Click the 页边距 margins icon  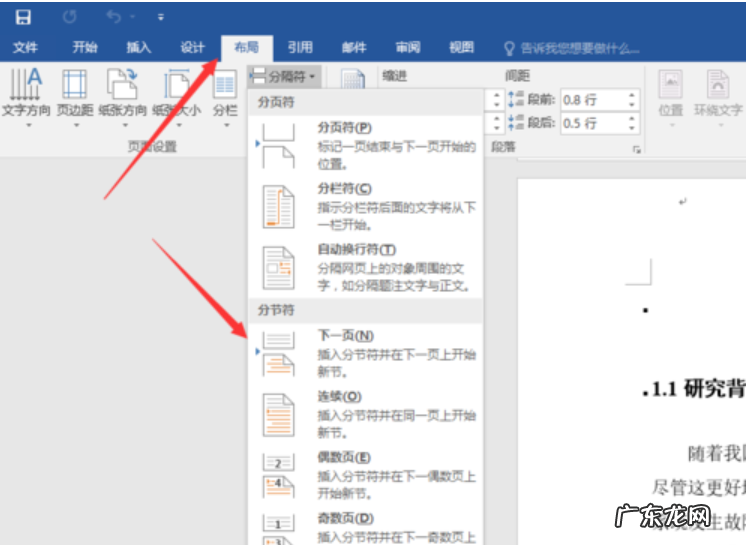point(75,84)
